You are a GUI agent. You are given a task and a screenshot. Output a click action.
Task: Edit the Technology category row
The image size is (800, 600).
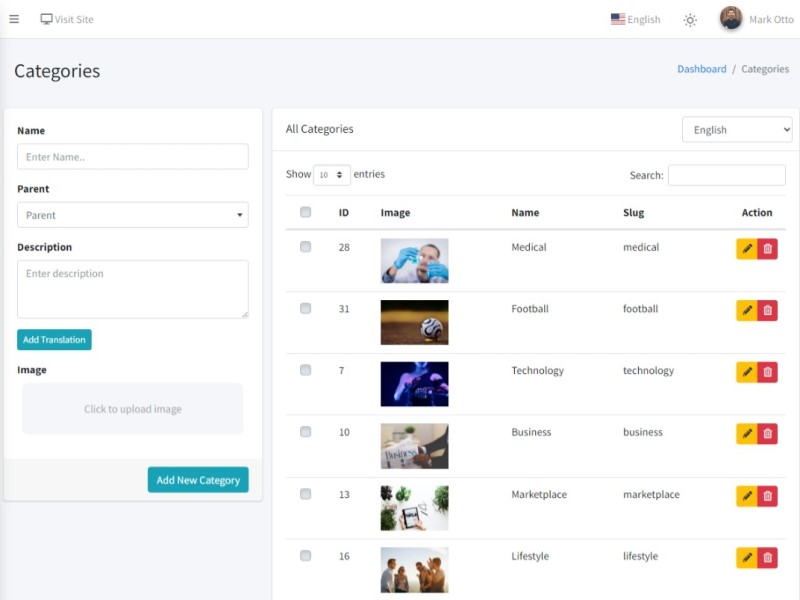pyautogui.click(x=746, y=373)
